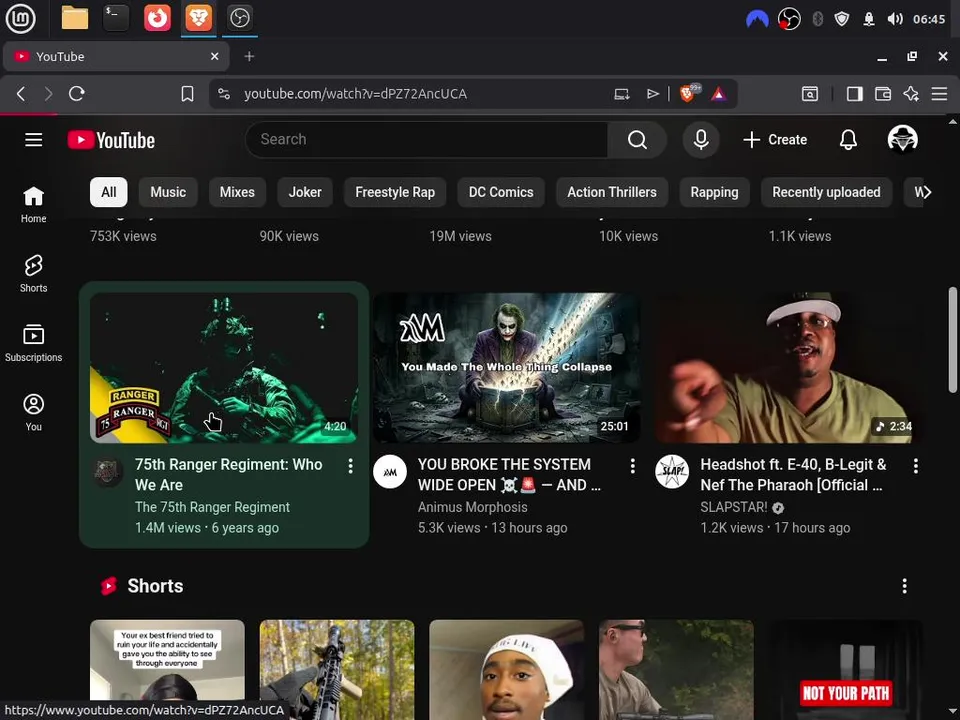The image size is (960, 720).
Task: Click the address bar URL
Action: click(x=355, y=94)
